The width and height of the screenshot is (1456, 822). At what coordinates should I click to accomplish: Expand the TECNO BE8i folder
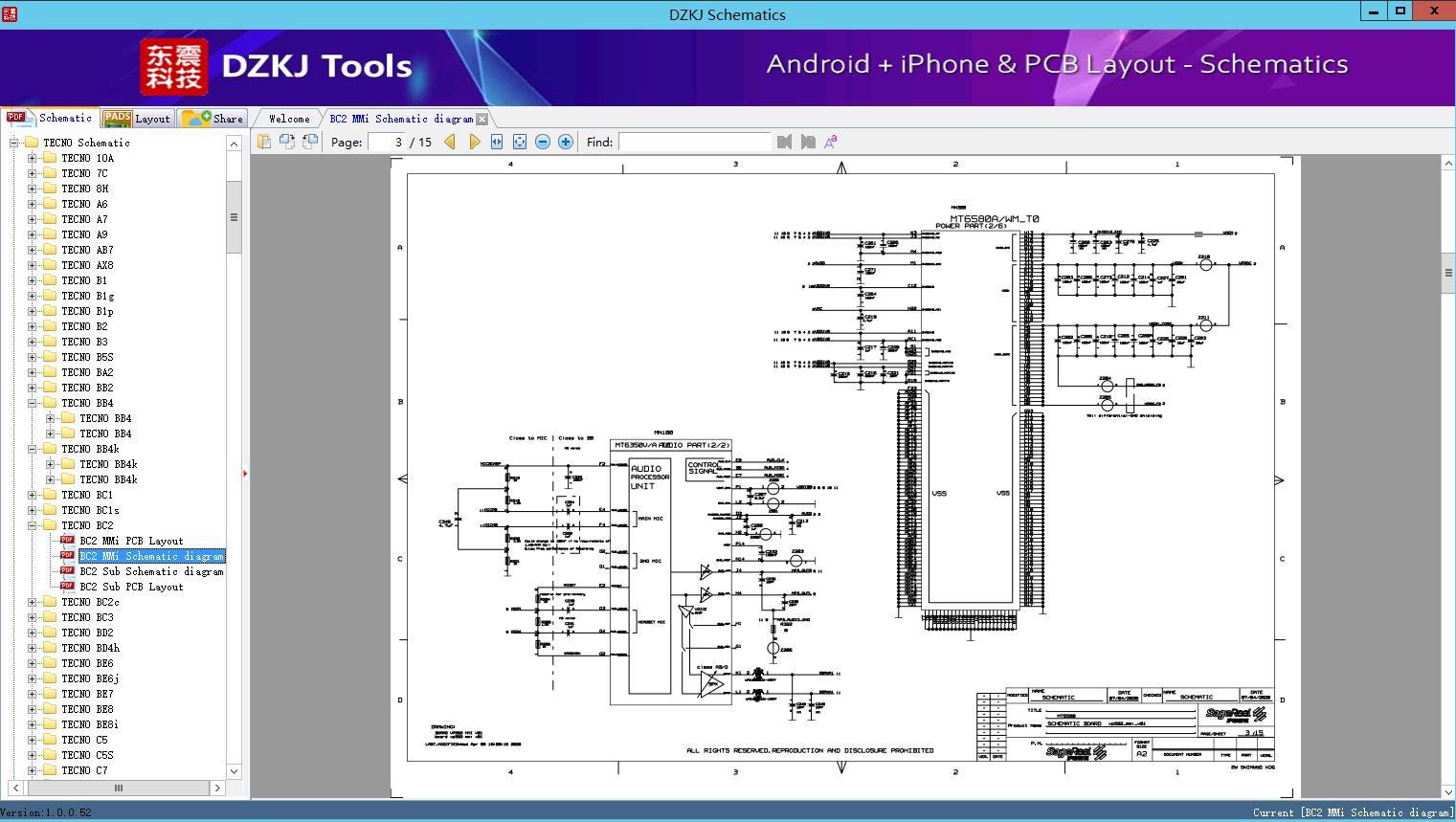click(x=33, y=724)
